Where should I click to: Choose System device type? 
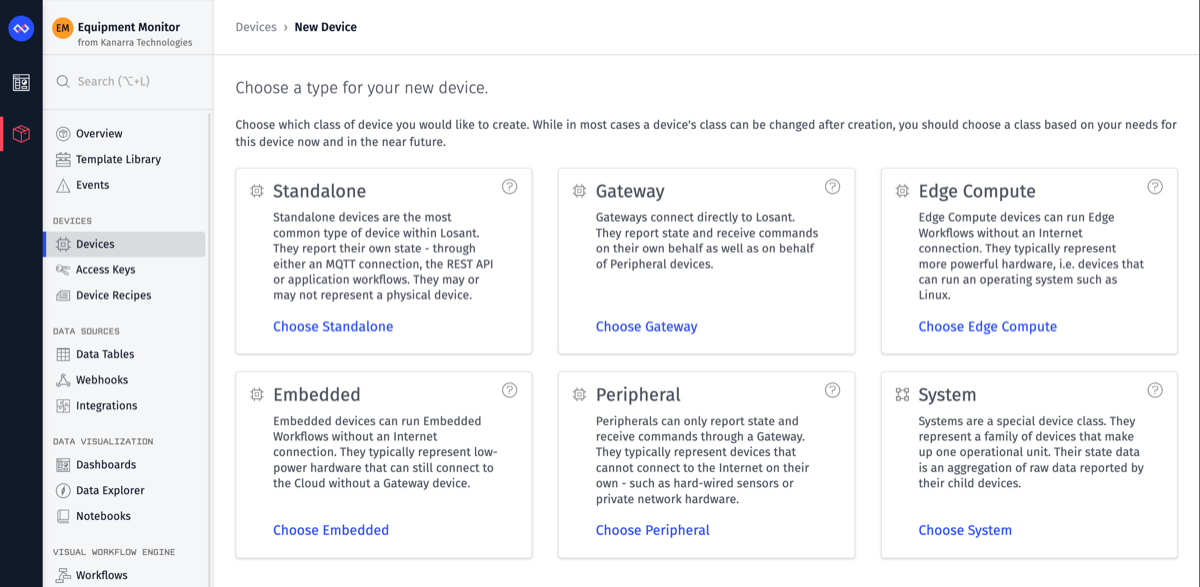pyautogui.click(x=965, y=531)
